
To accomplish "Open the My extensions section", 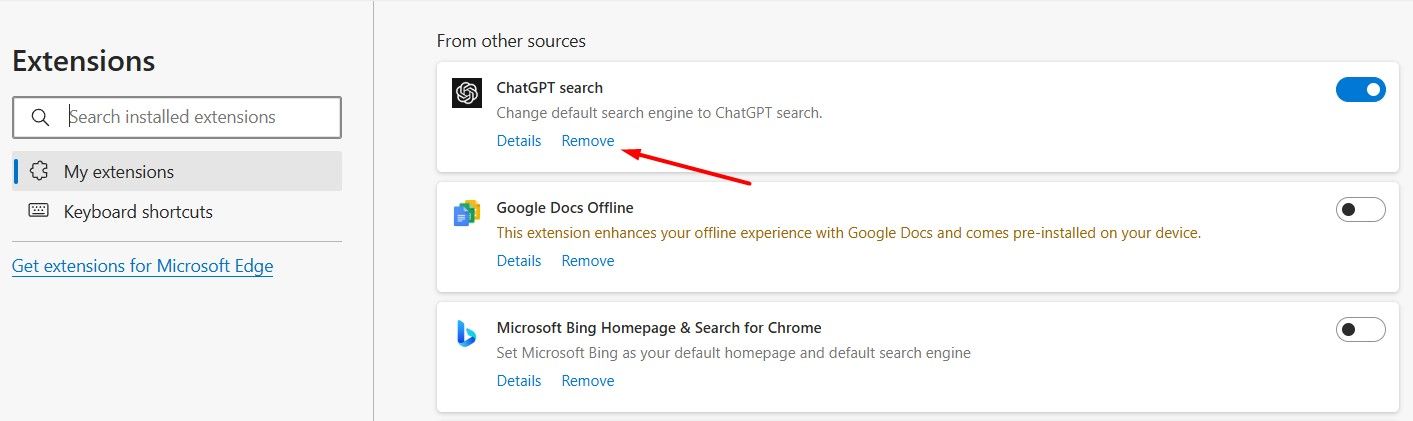I will [119, 172].
